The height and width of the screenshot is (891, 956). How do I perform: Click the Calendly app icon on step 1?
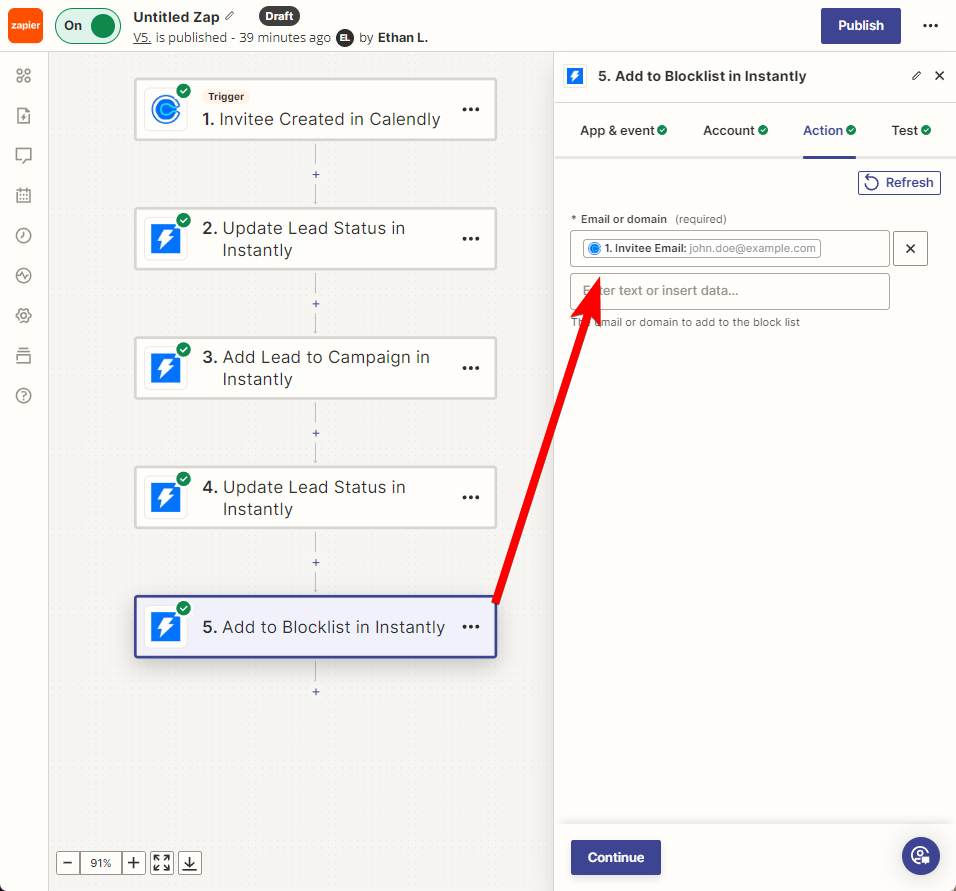point(166,110)
